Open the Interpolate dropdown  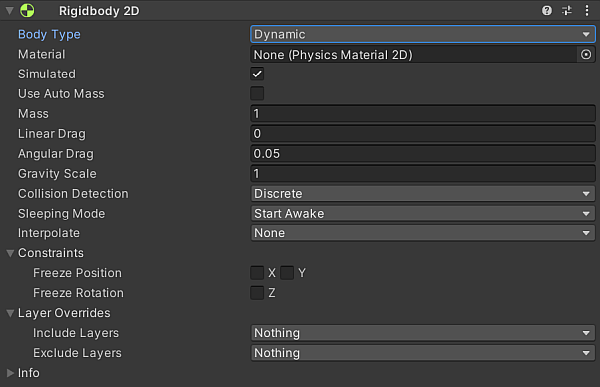[423, 233]
